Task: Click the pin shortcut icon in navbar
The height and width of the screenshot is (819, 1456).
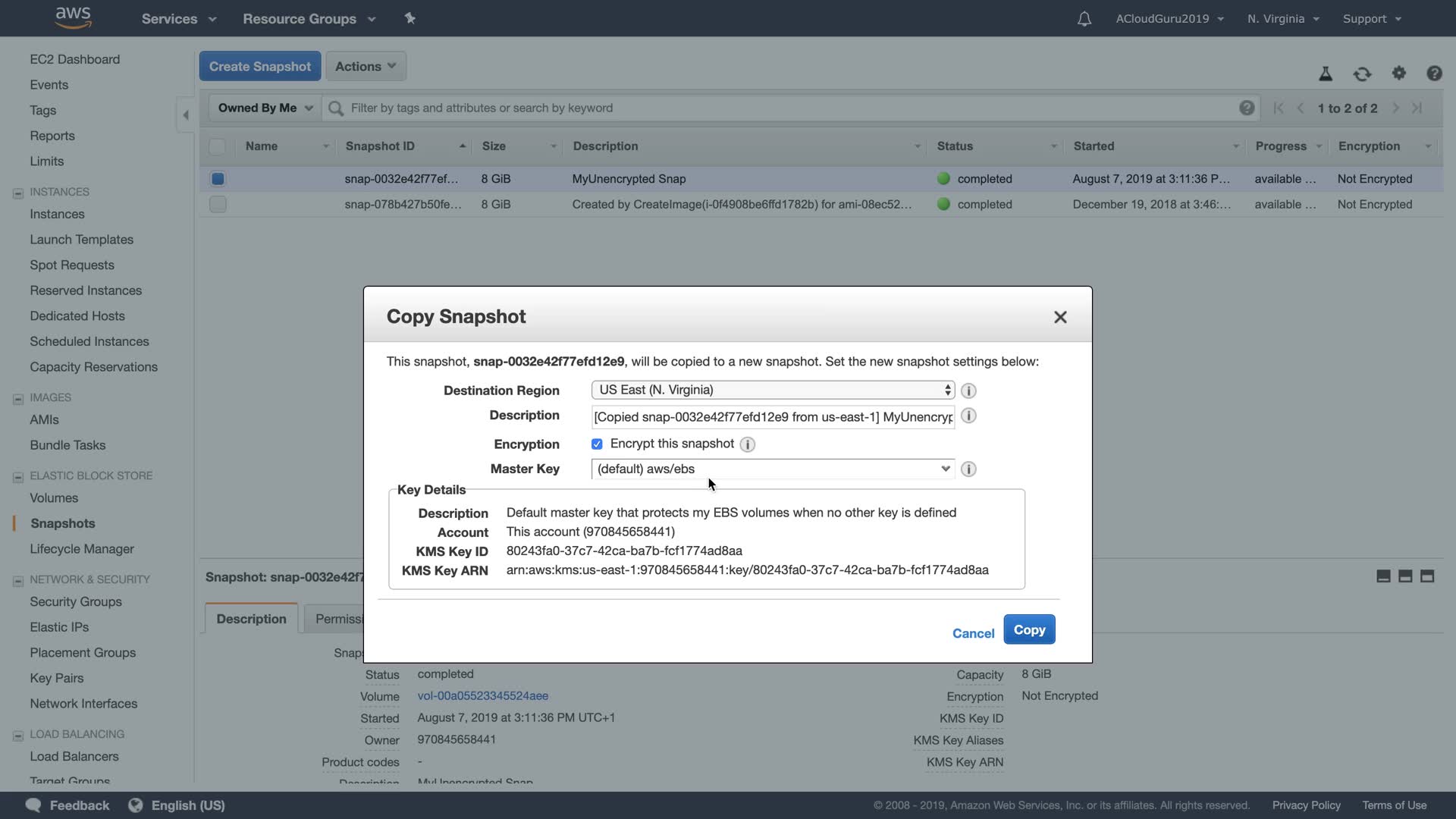Action: pos(410,18)
